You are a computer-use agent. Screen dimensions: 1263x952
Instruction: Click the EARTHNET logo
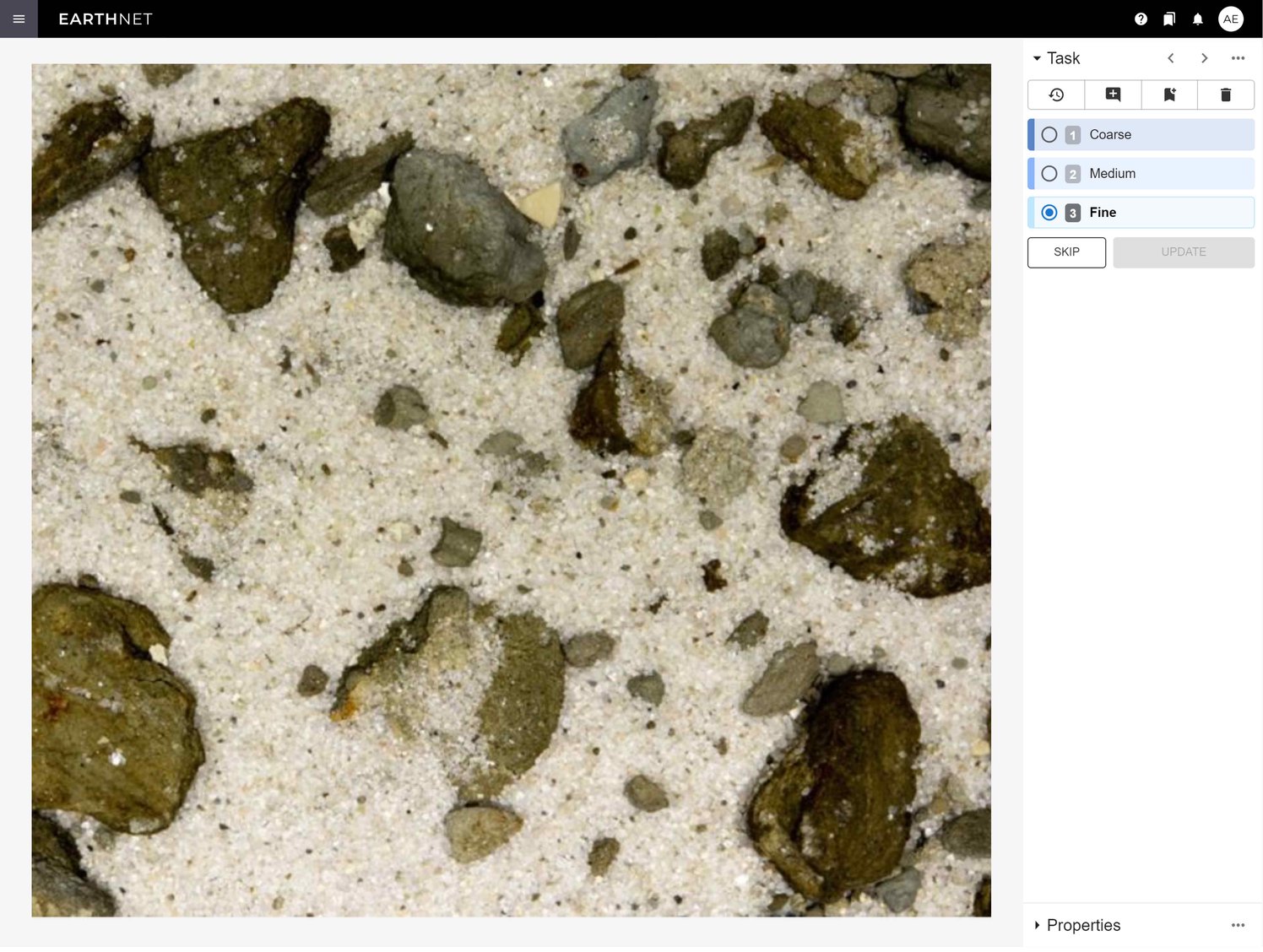(x=106, y=19)
